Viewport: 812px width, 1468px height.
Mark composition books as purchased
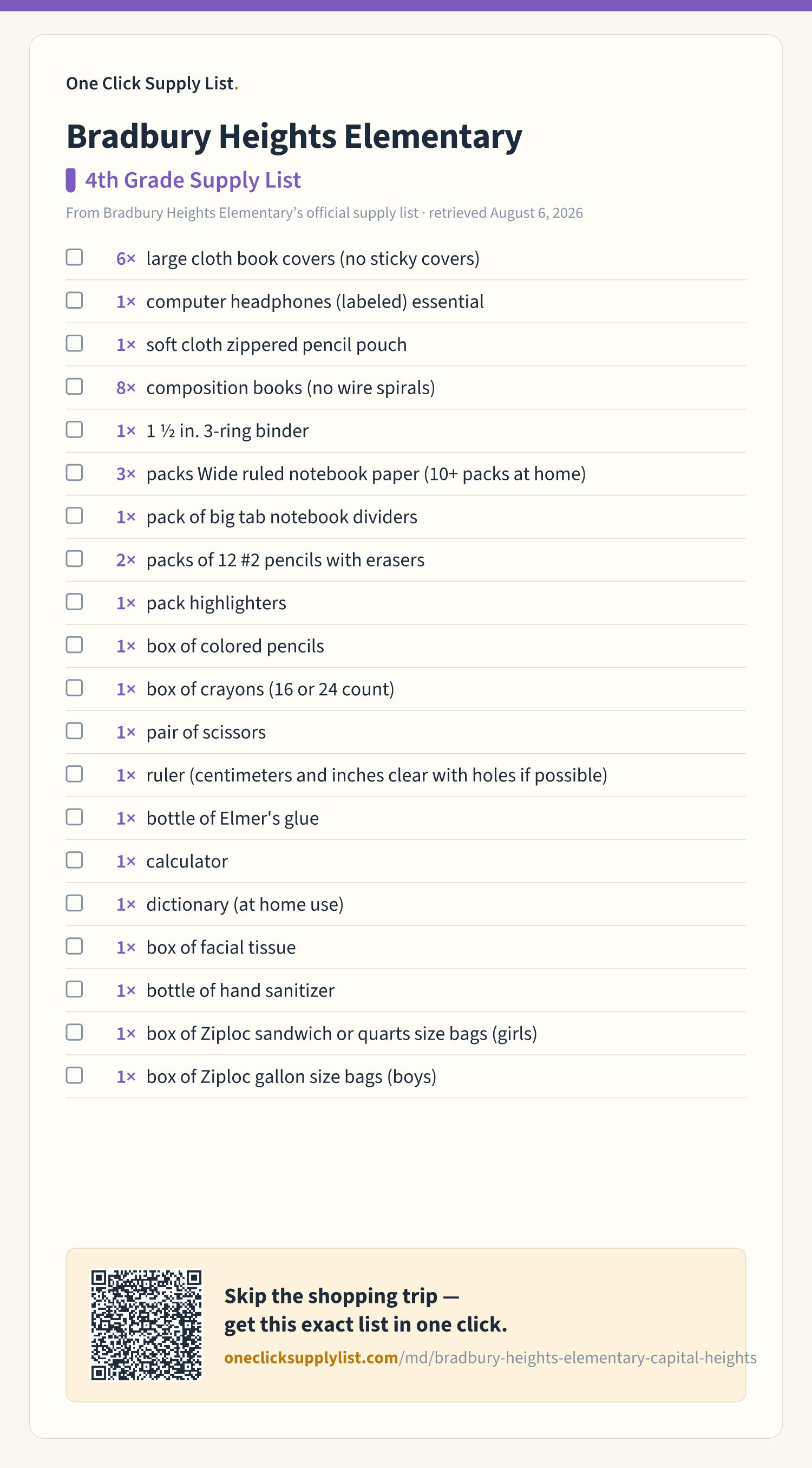(74, 387)
